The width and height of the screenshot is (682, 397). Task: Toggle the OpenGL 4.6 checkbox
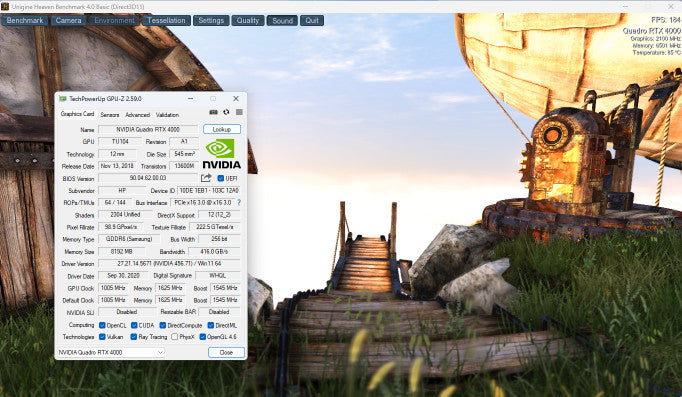coord(202,337)
